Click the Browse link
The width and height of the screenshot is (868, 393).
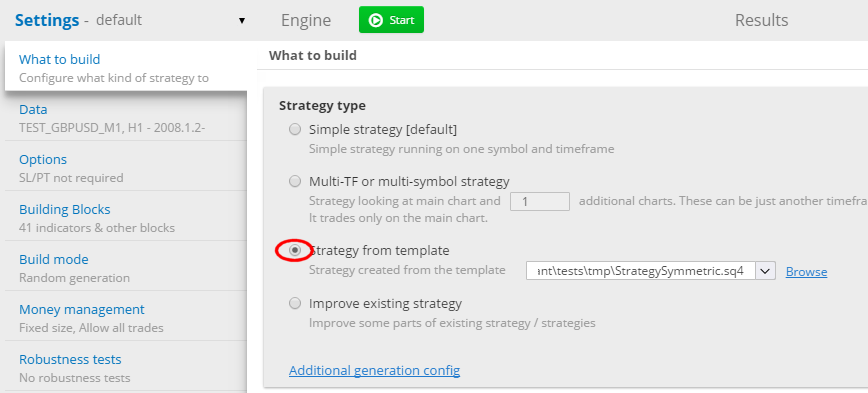tap(807, 272)
